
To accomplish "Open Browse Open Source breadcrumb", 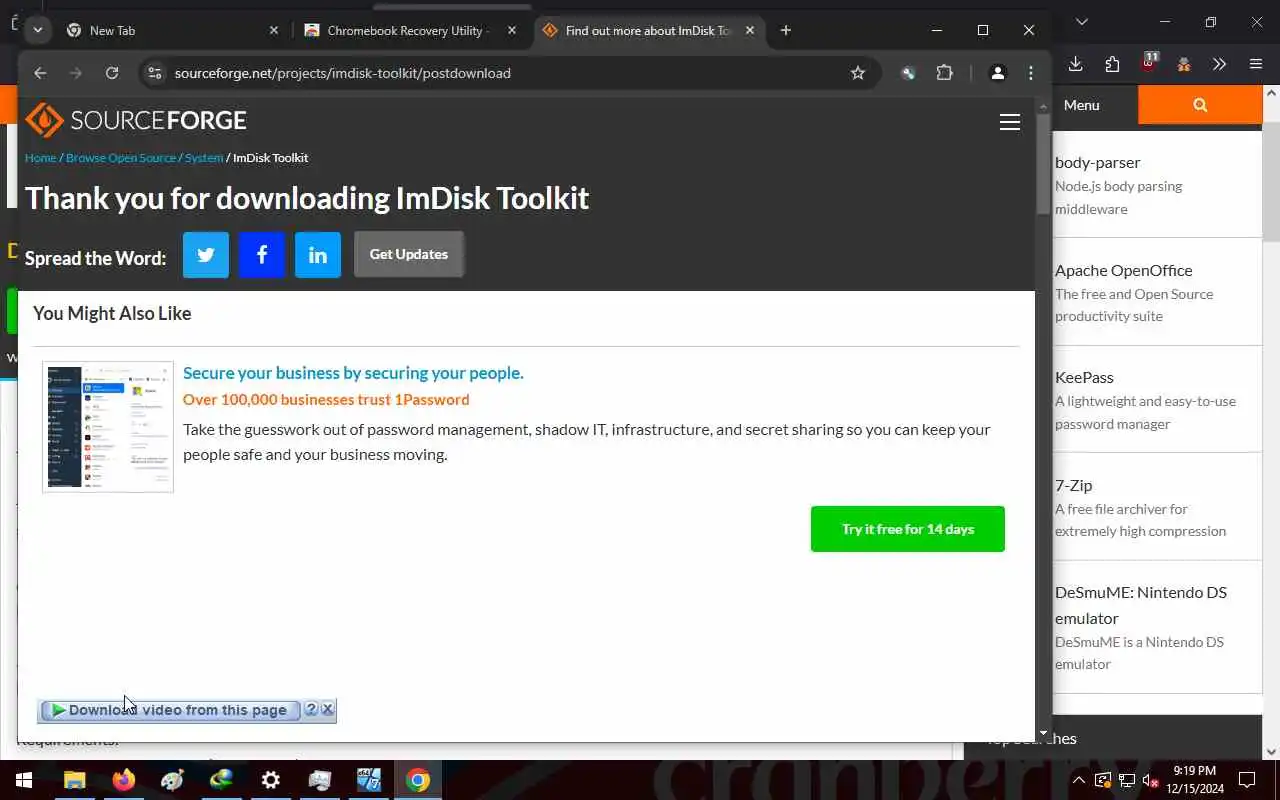I will point(121,158).
